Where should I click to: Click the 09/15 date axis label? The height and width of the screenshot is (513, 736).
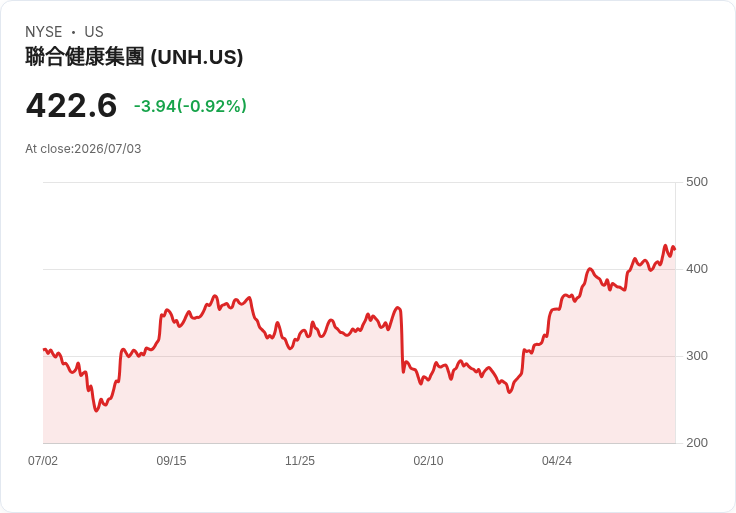coord(171,461)
